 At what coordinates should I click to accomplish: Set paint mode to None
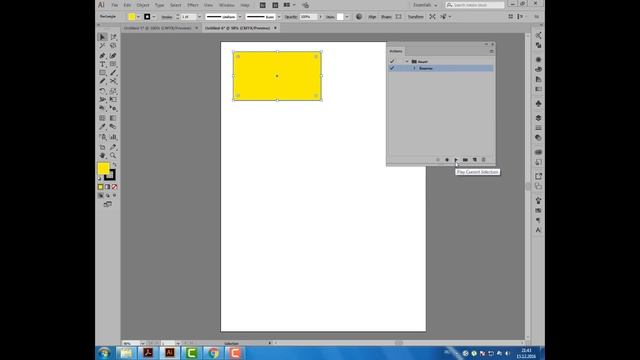[114, 187]
